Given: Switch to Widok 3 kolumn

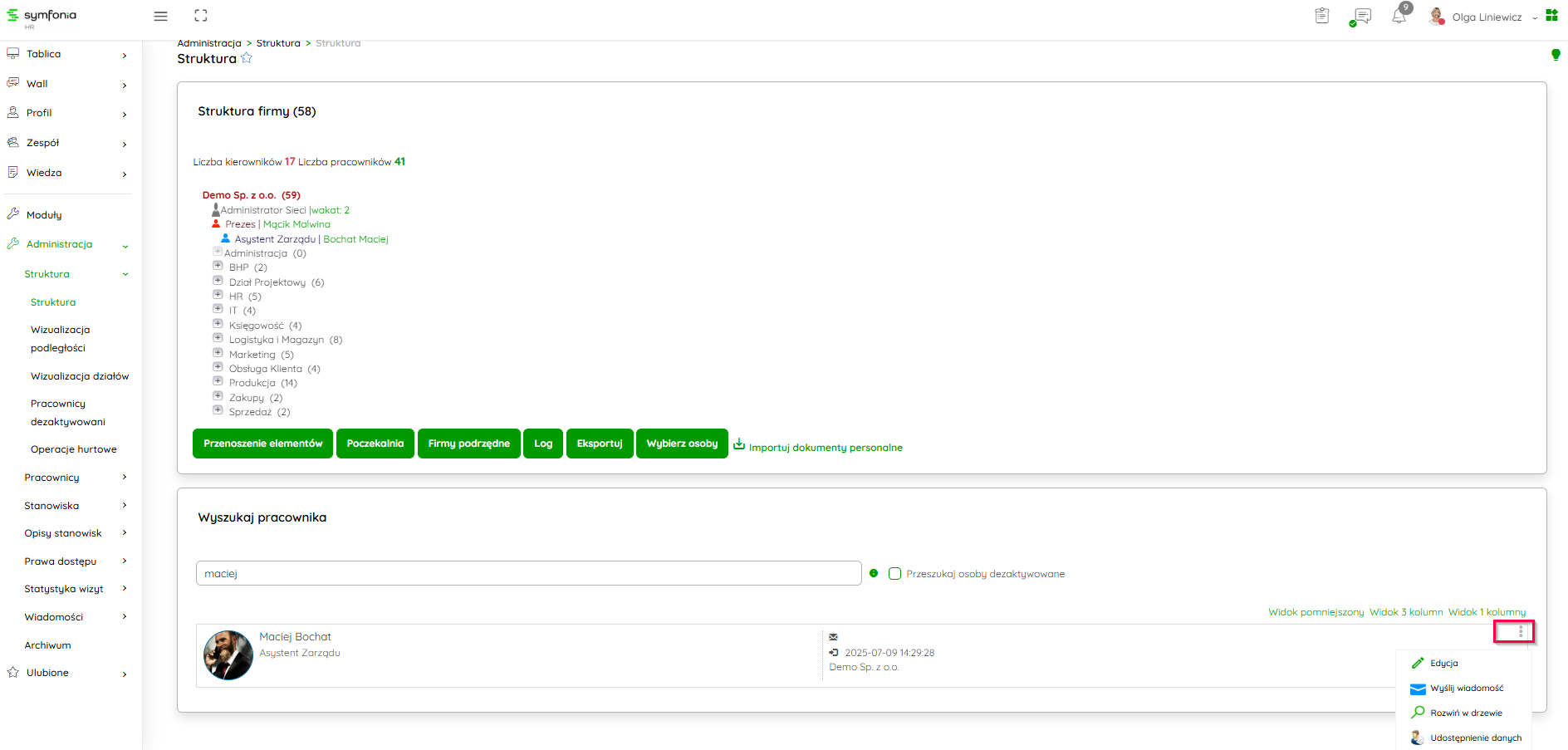Looking at the screenshot, I should (x=1406, y=612).
